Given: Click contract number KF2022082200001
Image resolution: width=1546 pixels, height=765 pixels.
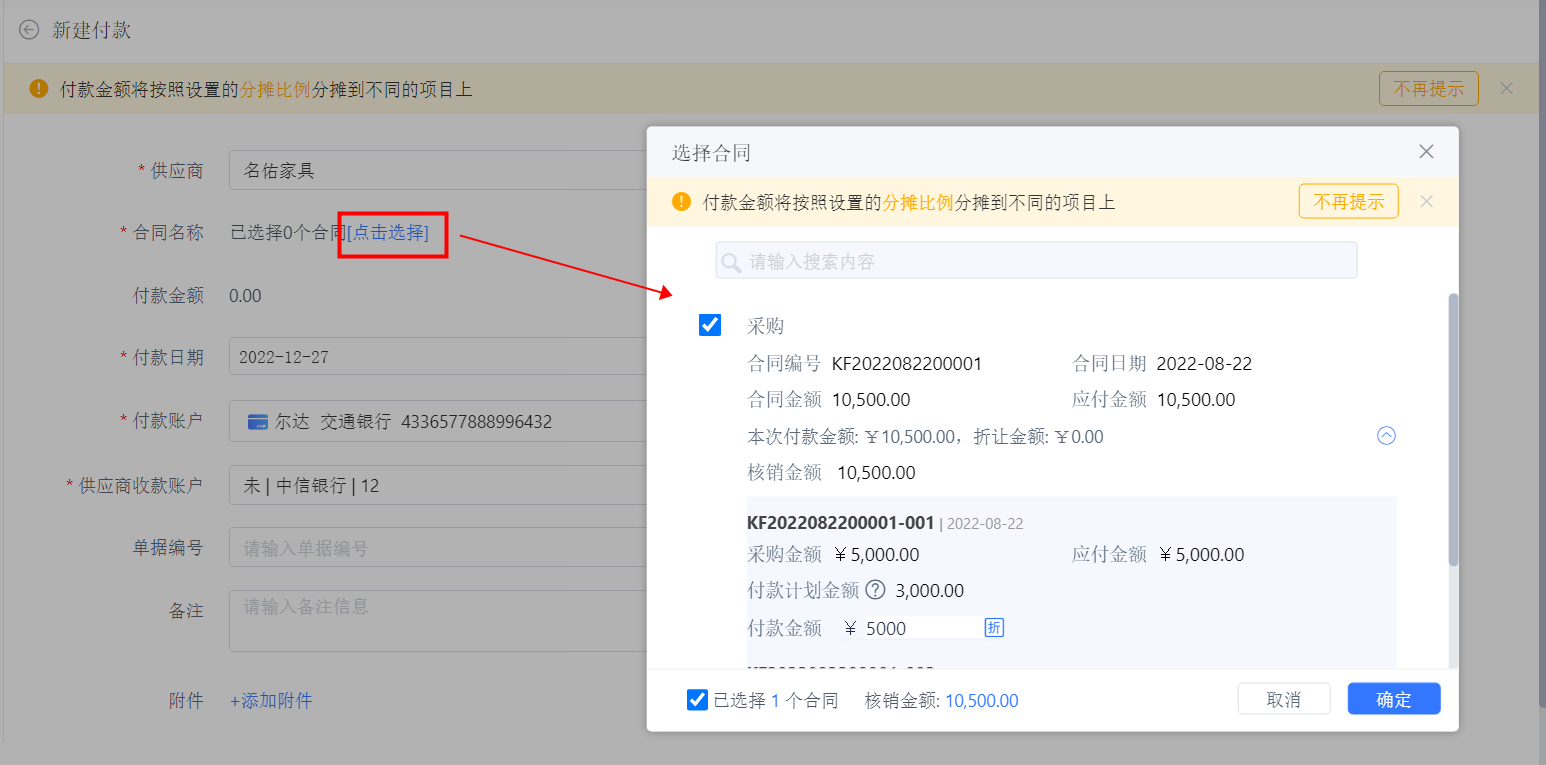Looking at the screenshot, I should coord(907,364).
